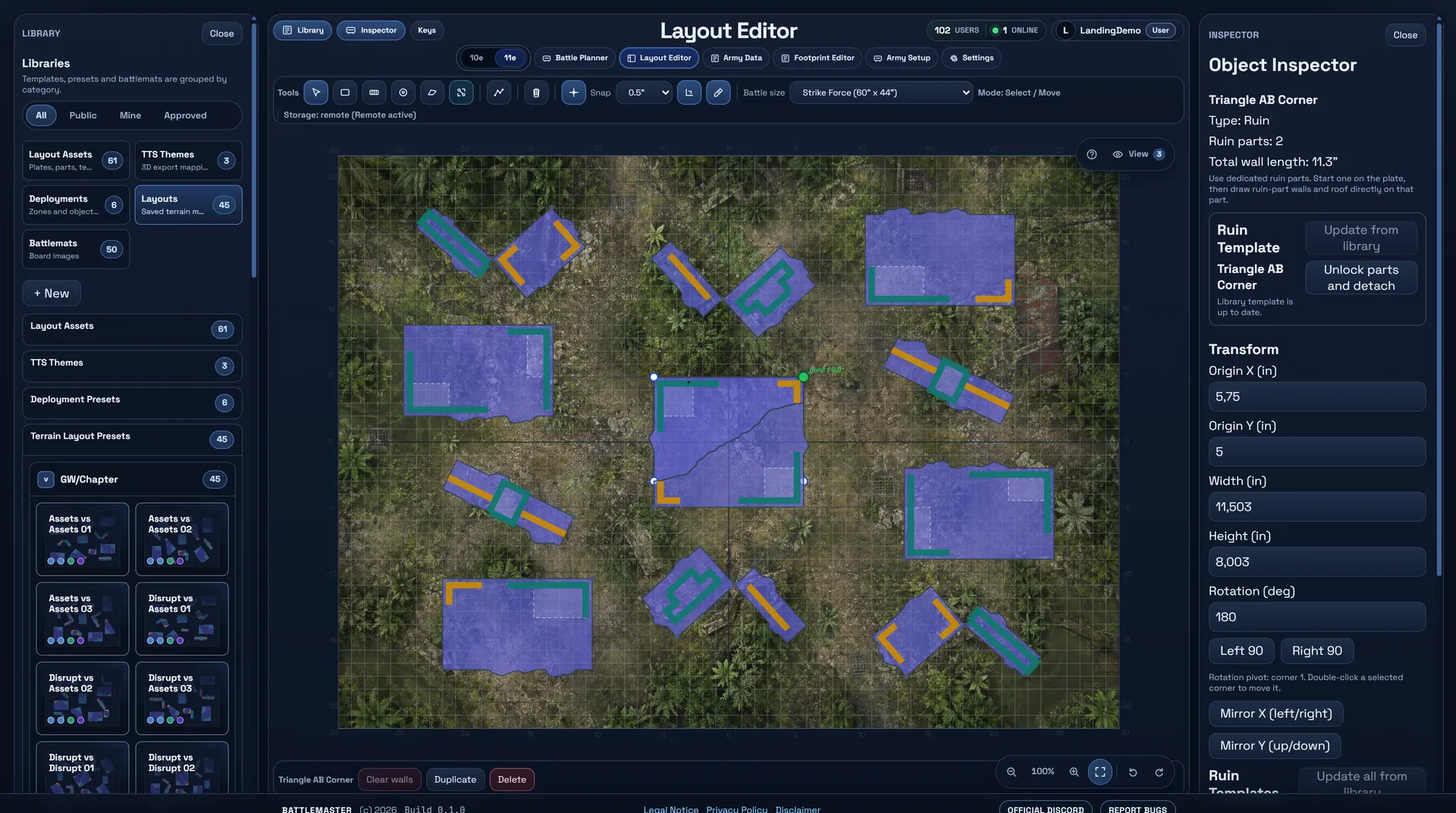Switch to 11e edition

(510, 58)
